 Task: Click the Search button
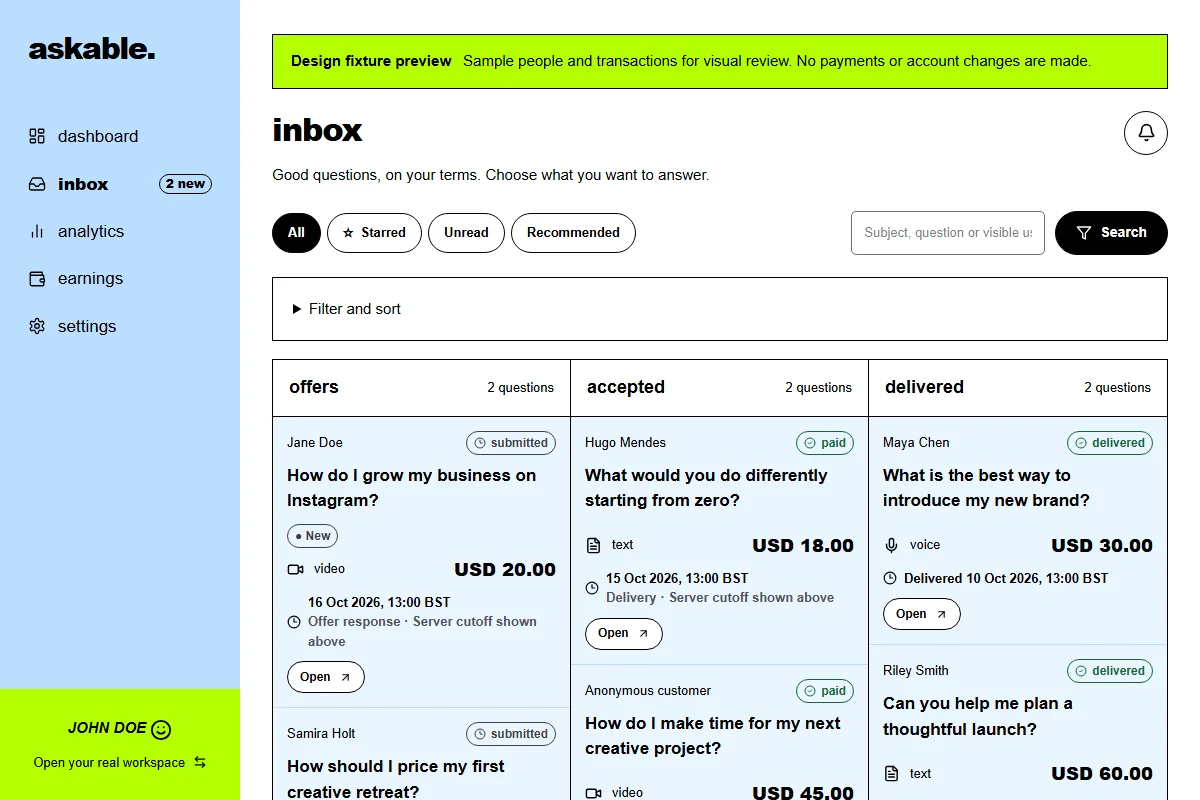(x=1111, y=233)
